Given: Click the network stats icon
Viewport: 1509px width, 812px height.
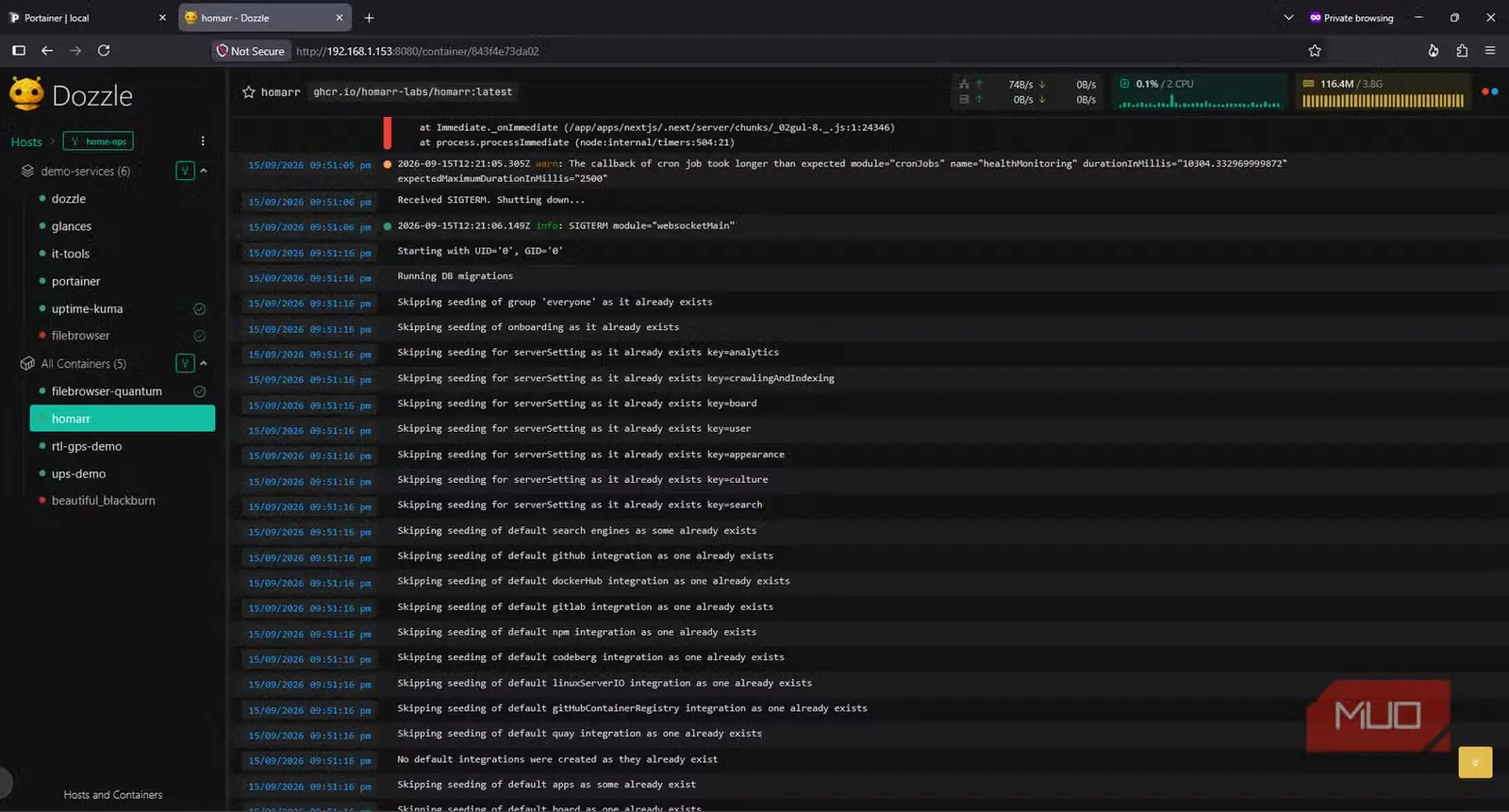Looking at the screenshot, I should click(x=964, y=84).
